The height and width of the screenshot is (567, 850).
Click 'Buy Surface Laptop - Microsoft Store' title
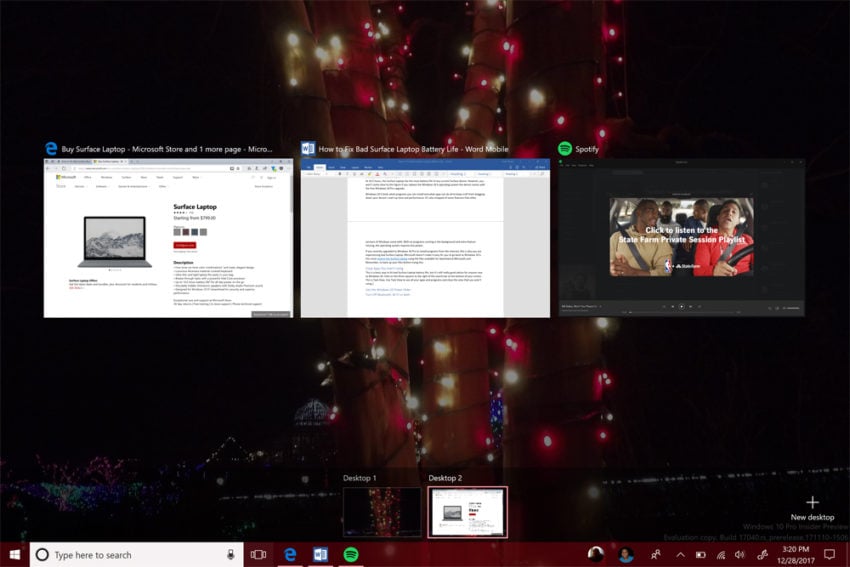pos(167,149)
